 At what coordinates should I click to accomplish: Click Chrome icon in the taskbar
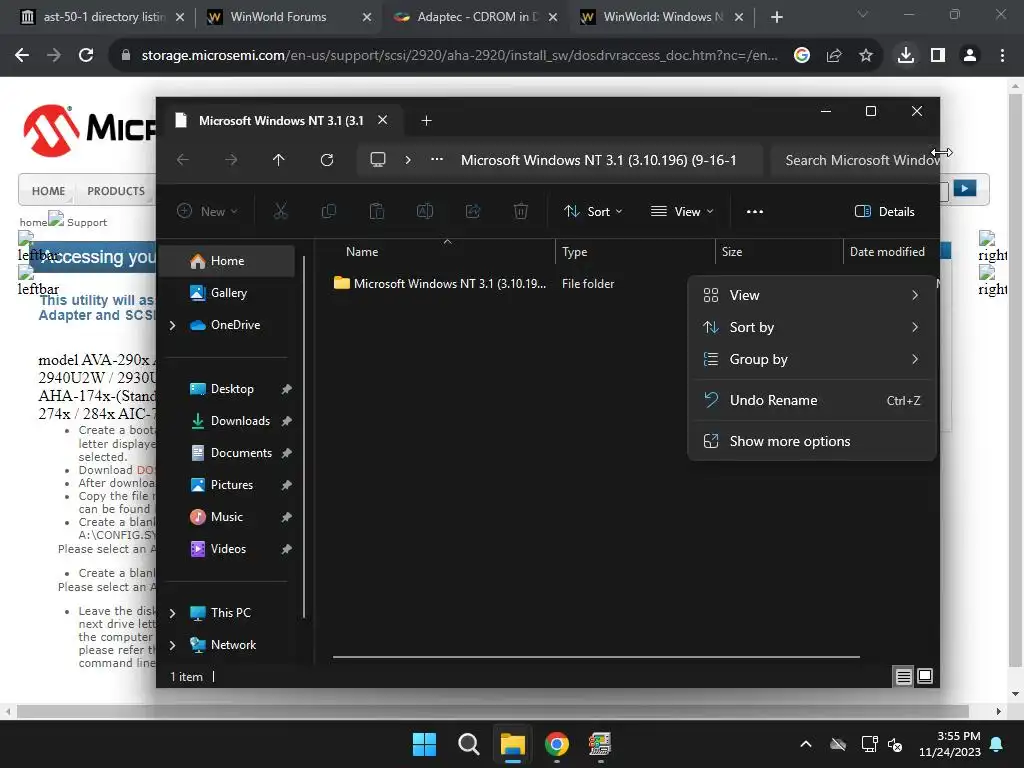coord(556,744)
